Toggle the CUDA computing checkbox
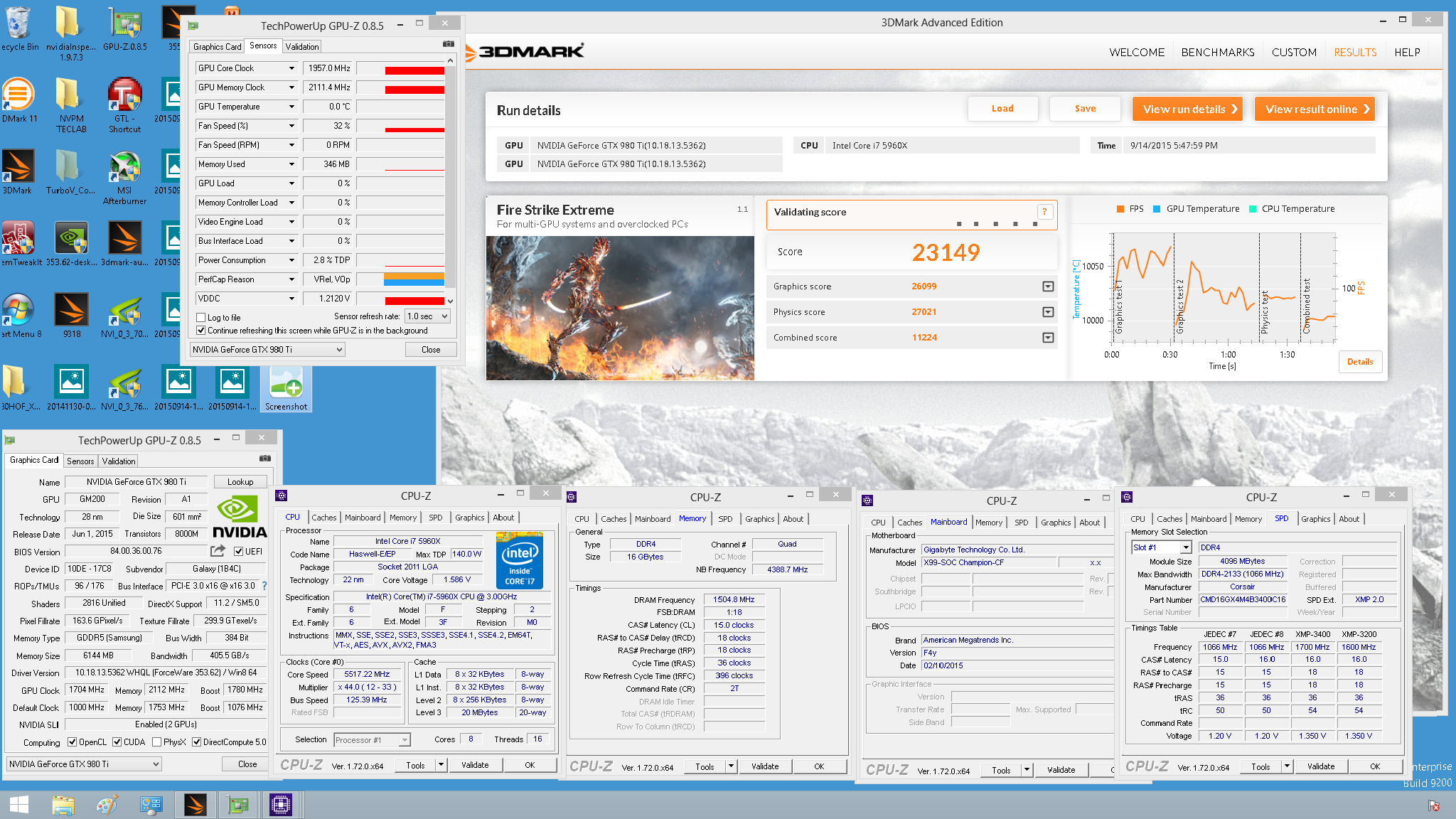 coord(117,742)
